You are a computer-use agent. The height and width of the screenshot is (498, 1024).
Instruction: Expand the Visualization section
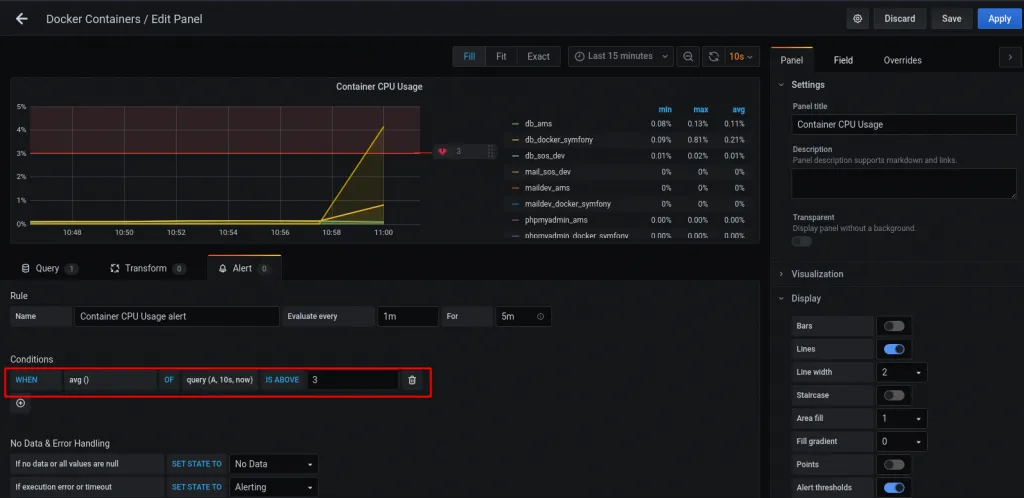[x=817, y=274]
